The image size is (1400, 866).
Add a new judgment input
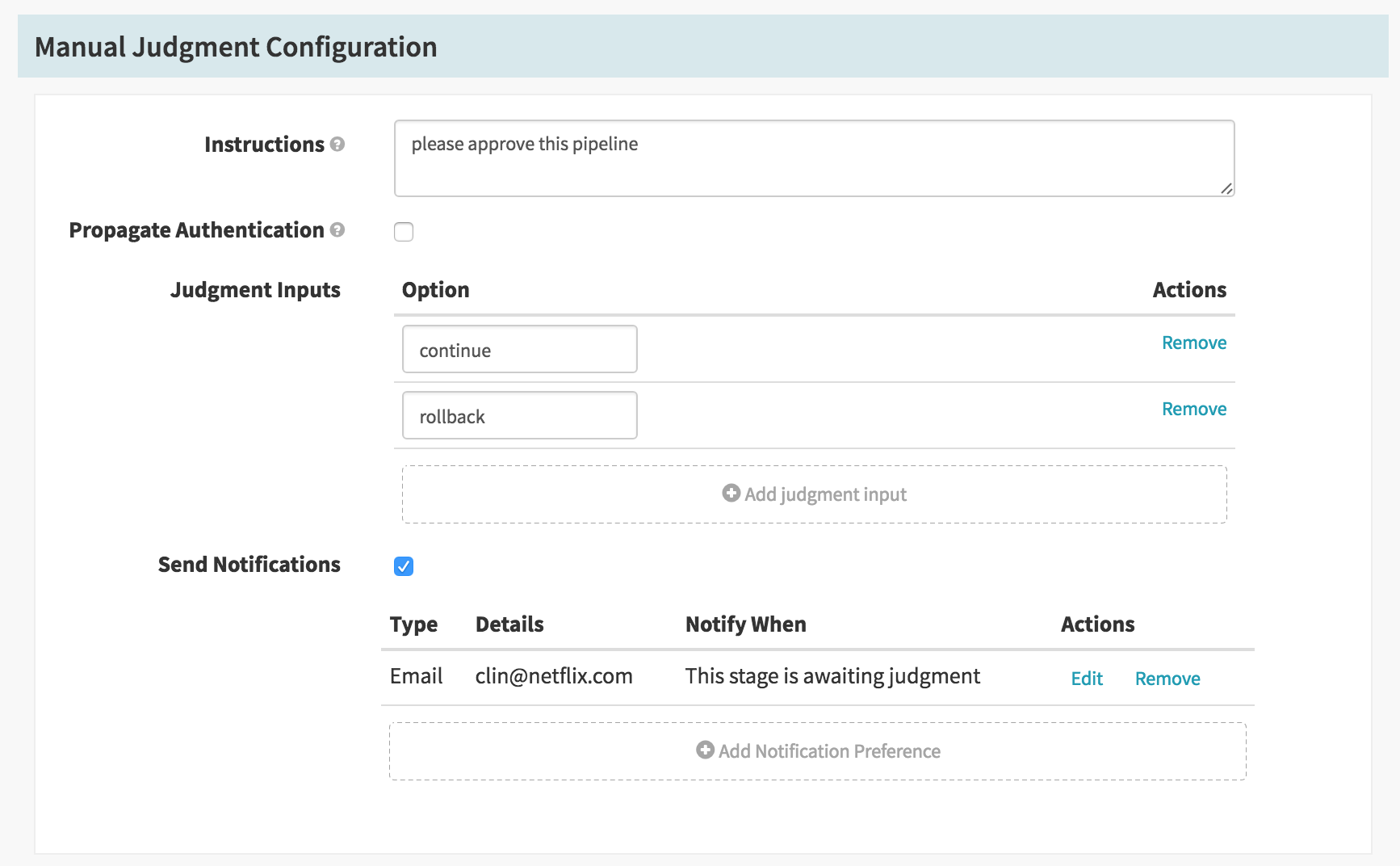815,494
